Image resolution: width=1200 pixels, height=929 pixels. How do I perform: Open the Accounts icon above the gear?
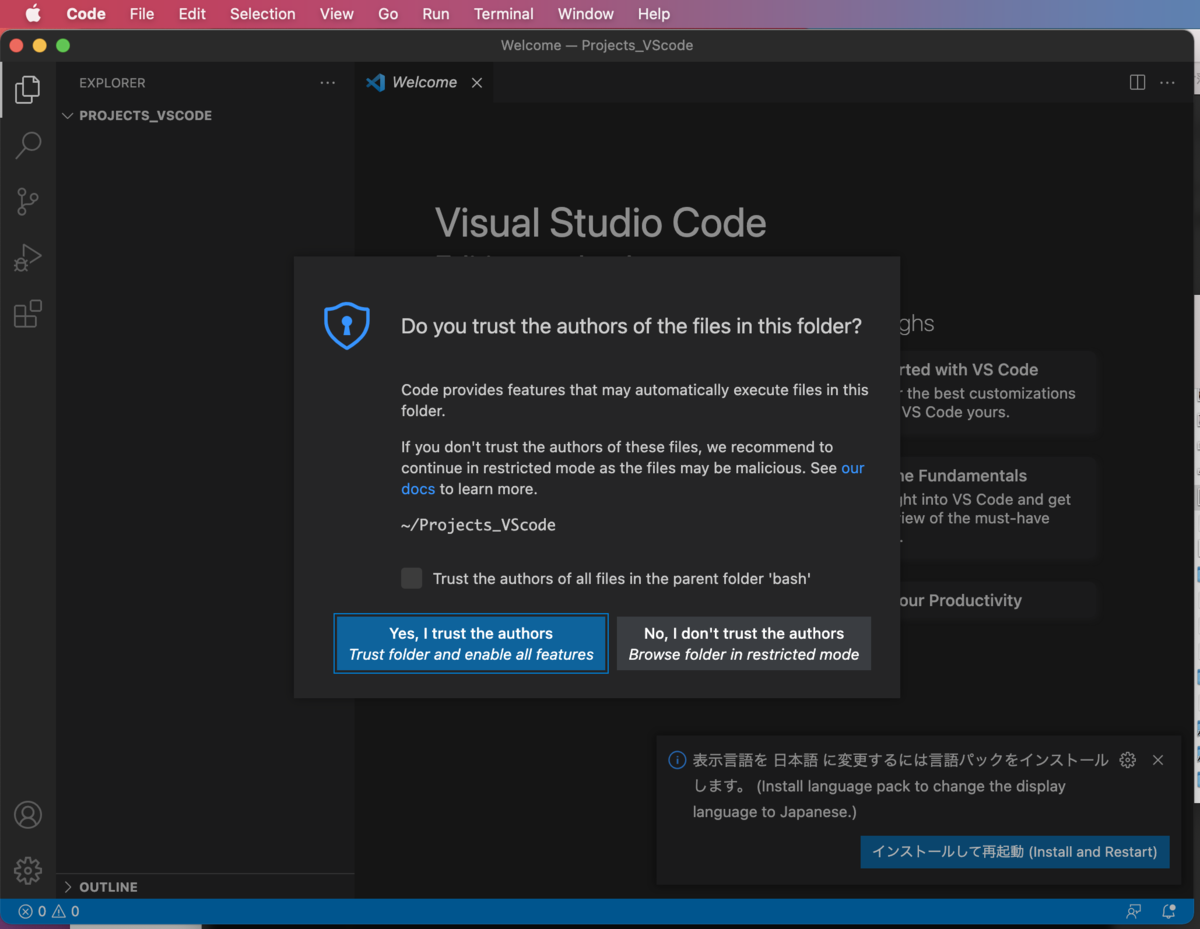point(28,815)
